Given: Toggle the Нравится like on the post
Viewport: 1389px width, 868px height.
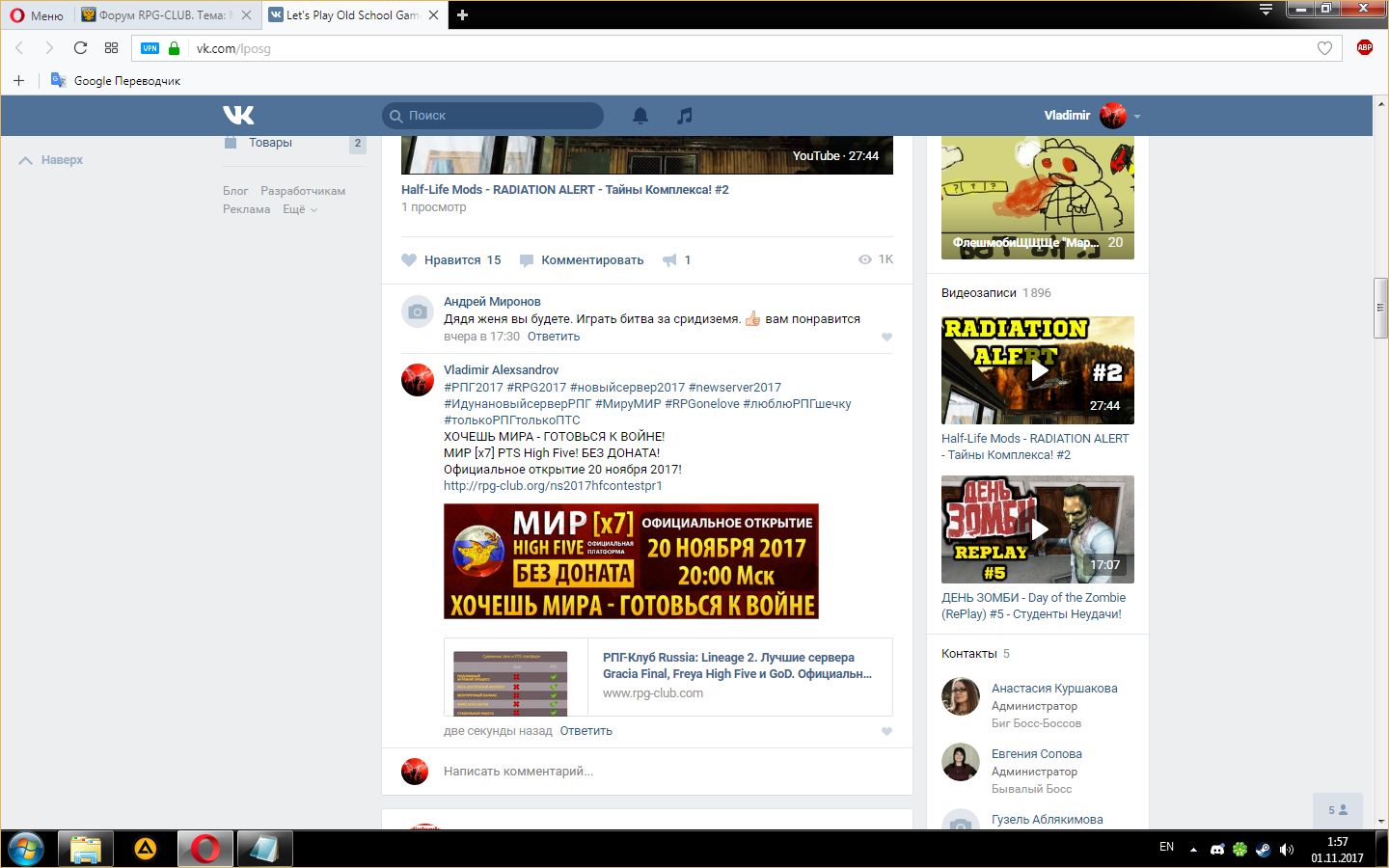Looking at the screenshot, I should click(451, 260).
